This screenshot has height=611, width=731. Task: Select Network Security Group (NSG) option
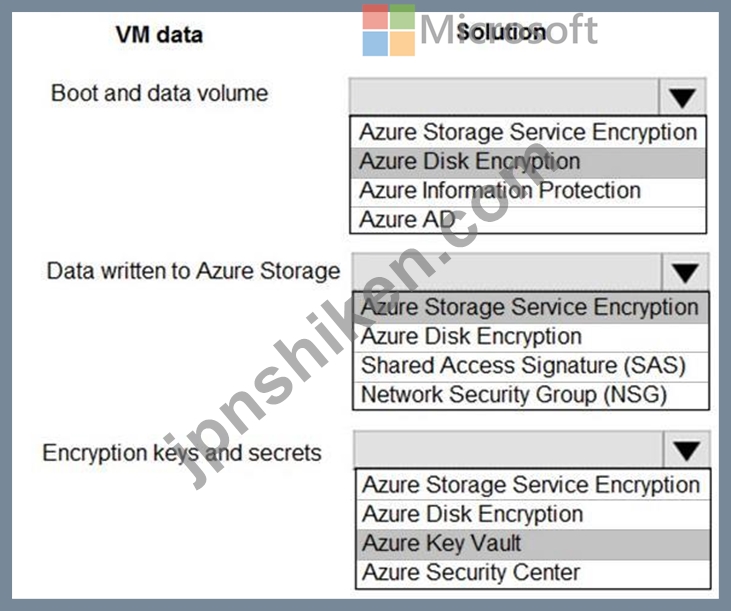[531, 395]
